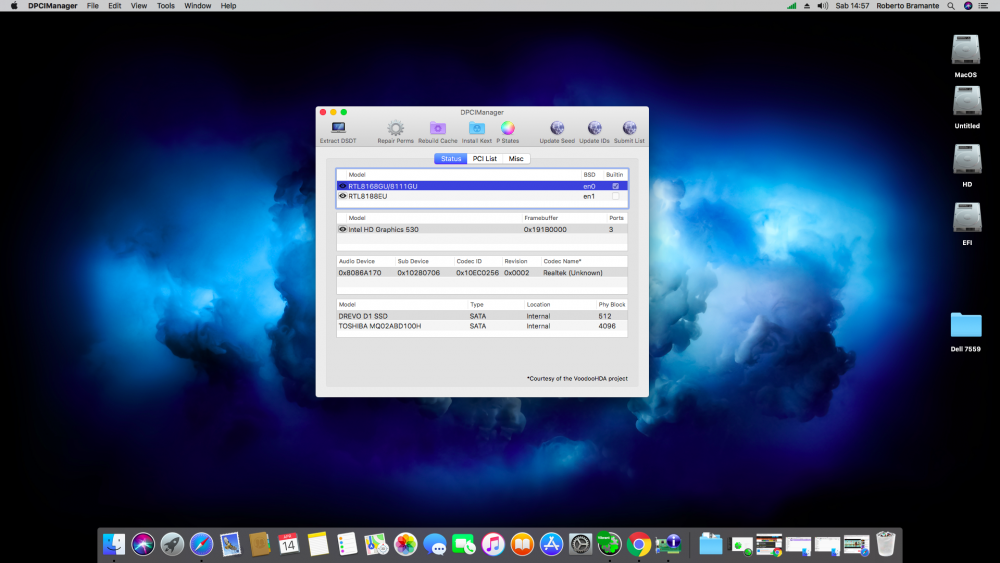Open the Tools menu

[x=166, y=6]
